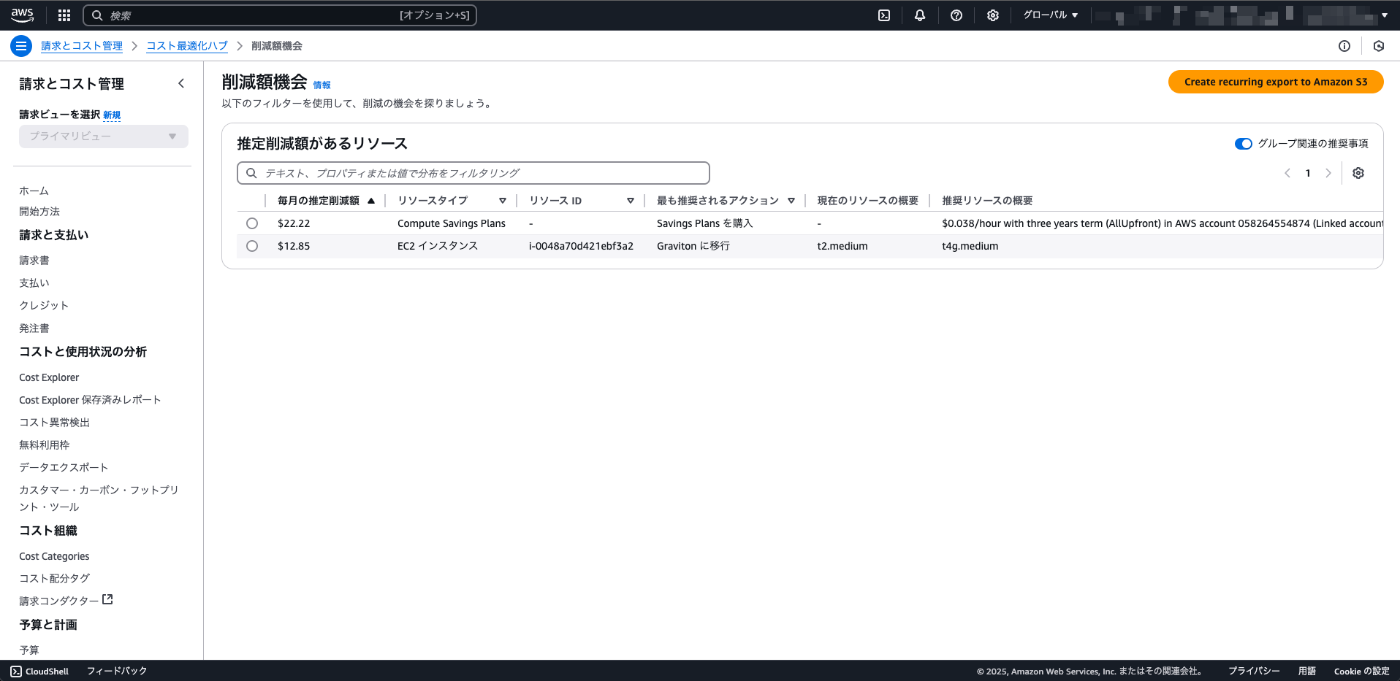Open ホーム in sidebar

click(x=34, y=190)
